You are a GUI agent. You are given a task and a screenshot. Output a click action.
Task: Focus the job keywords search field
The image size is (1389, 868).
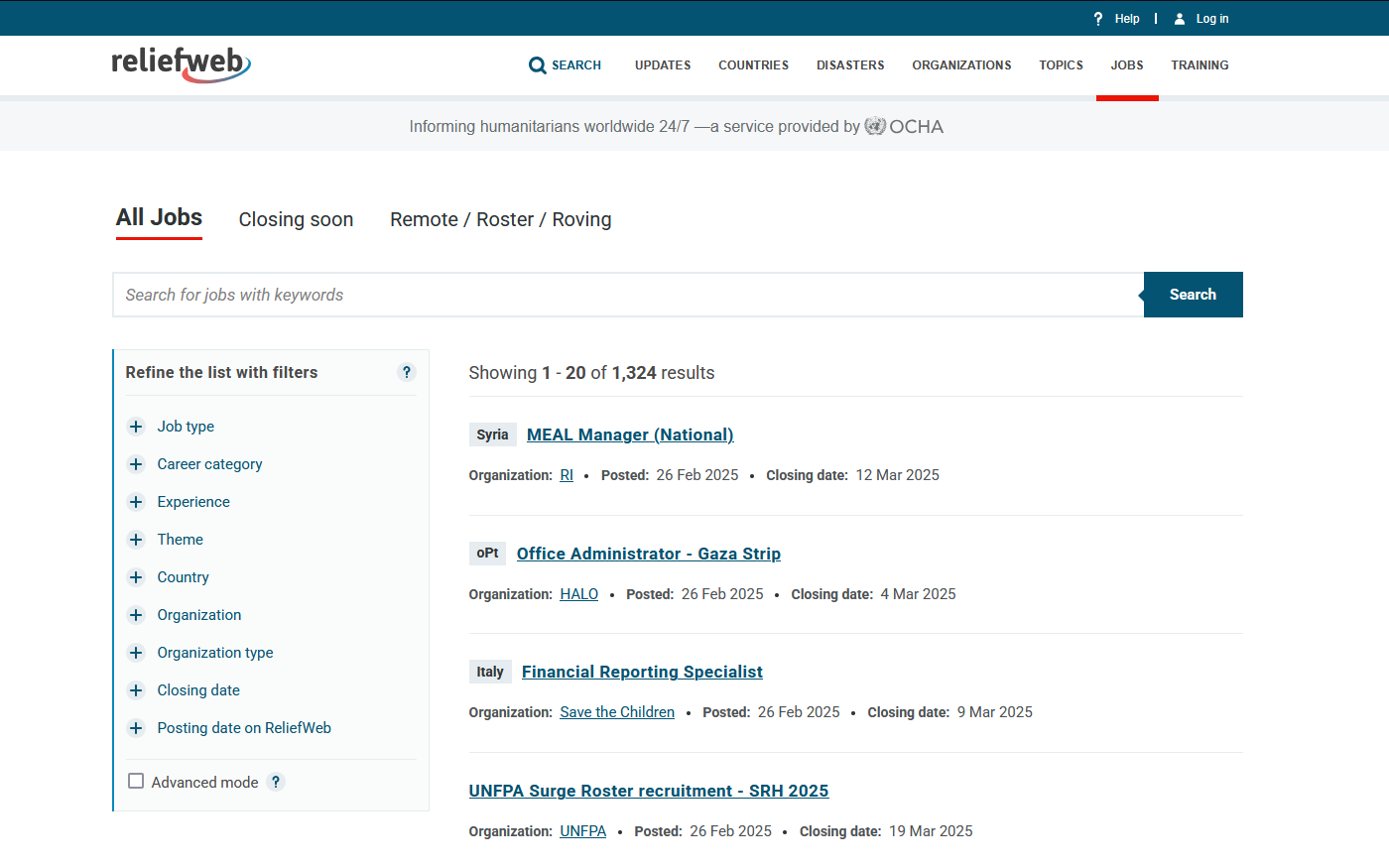(x=628, y=295)
